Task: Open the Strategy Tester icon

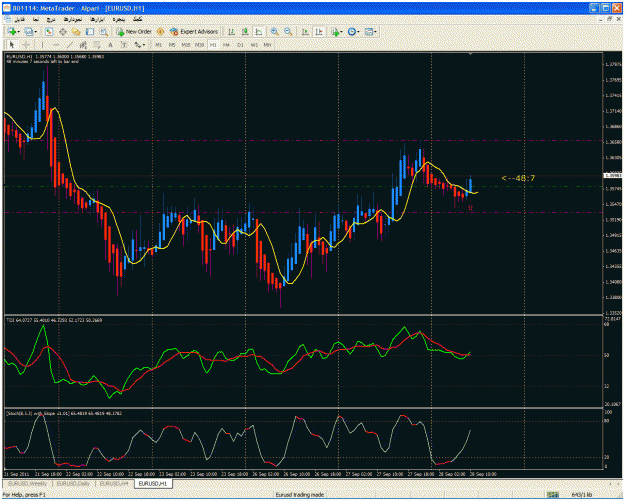Action: pyautogui.click(x=104, y=31)
